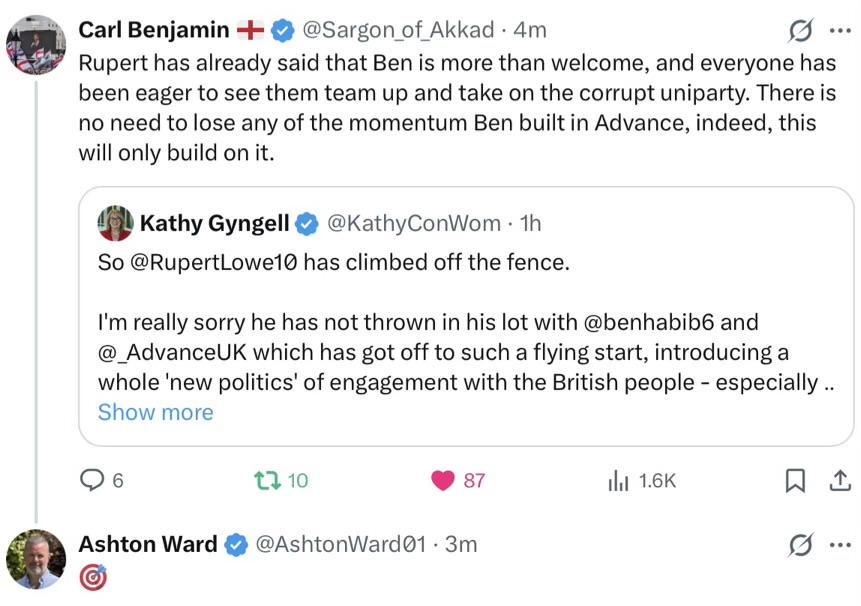Click Grok icon on Carl Benjamin's tweet
The height and width of the screenshot is (606, 861).
point(800,31)
